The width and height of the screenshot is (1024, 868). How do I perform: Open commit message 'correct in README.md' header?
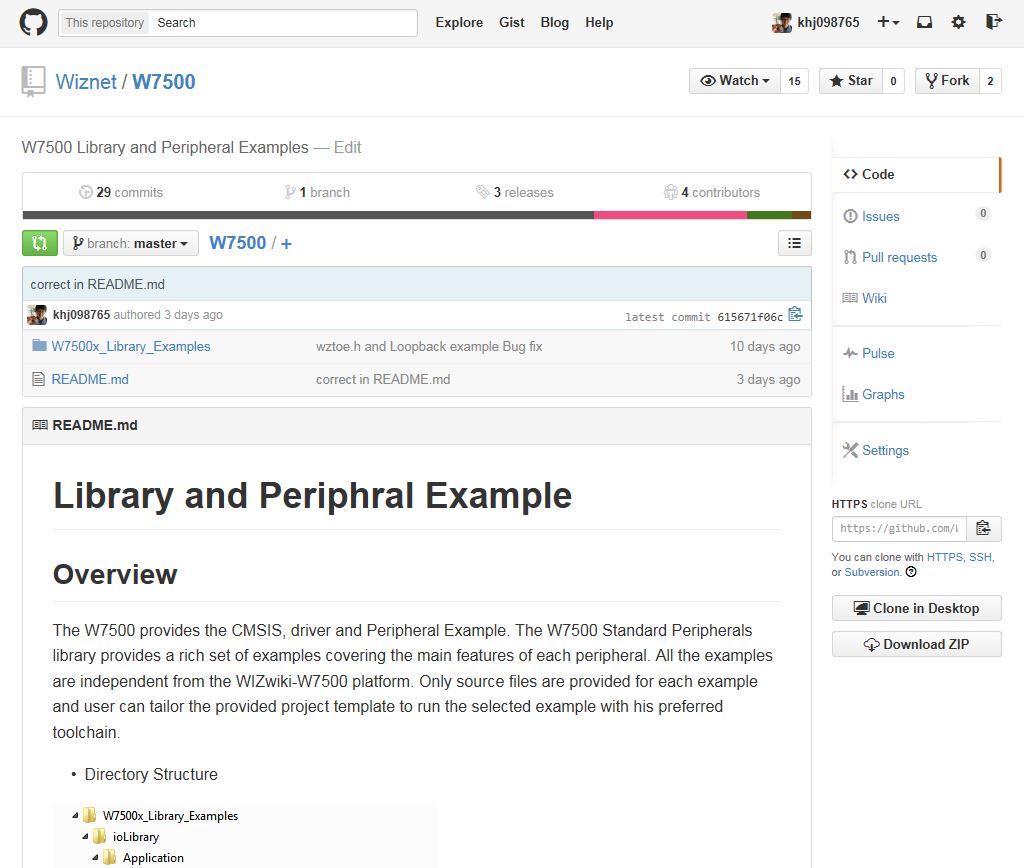97,284
